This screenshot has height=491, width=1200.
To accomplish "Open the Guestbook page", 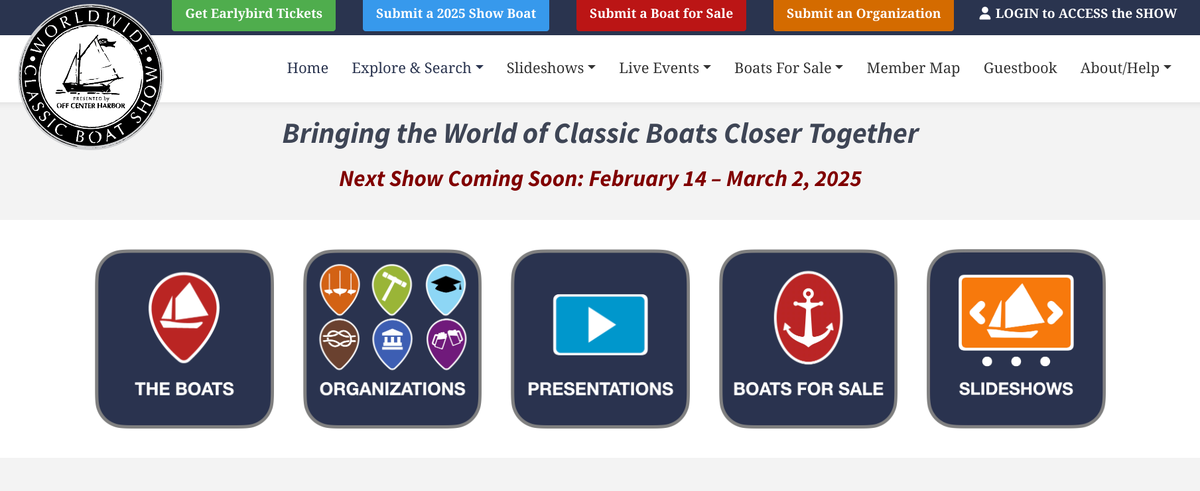I will point(1020,68).
